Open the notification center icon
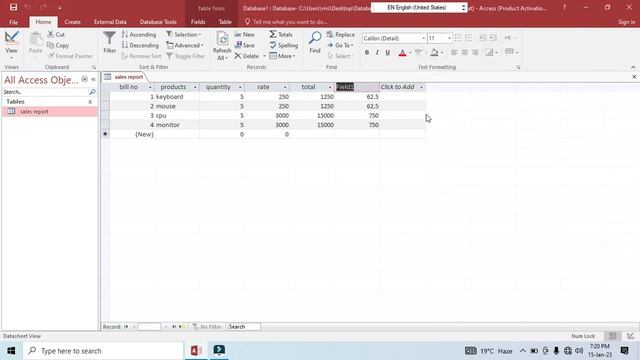 tap(624, 351)
